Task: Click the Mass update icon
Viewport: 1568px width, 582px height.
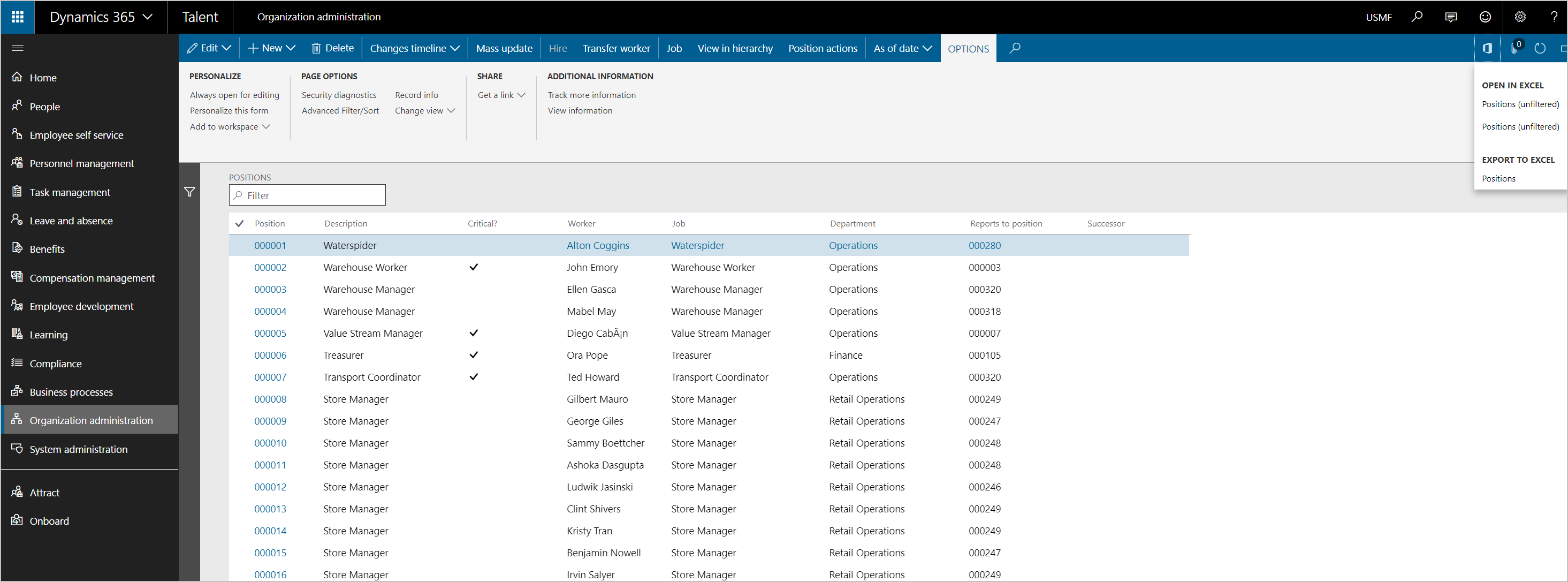Action: coord(502,47)
